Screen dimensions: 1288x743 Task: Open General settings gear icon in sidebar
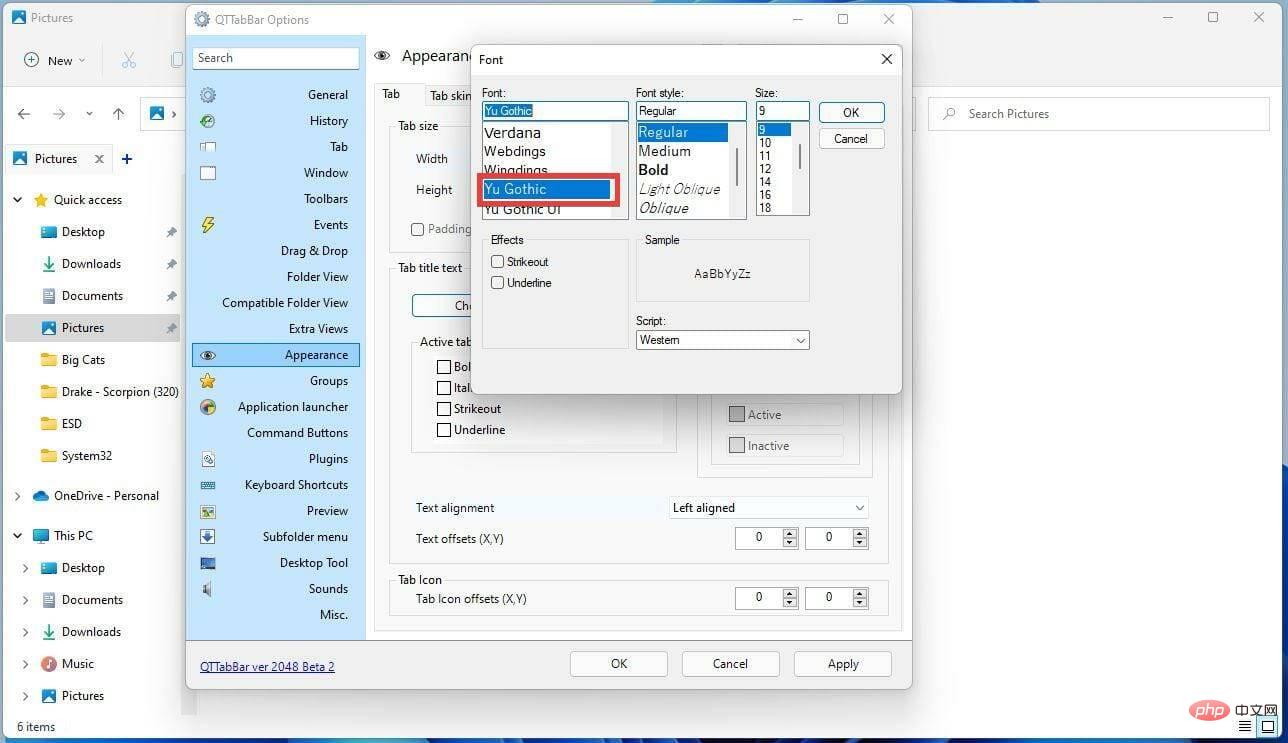click(x=208, y=95)
